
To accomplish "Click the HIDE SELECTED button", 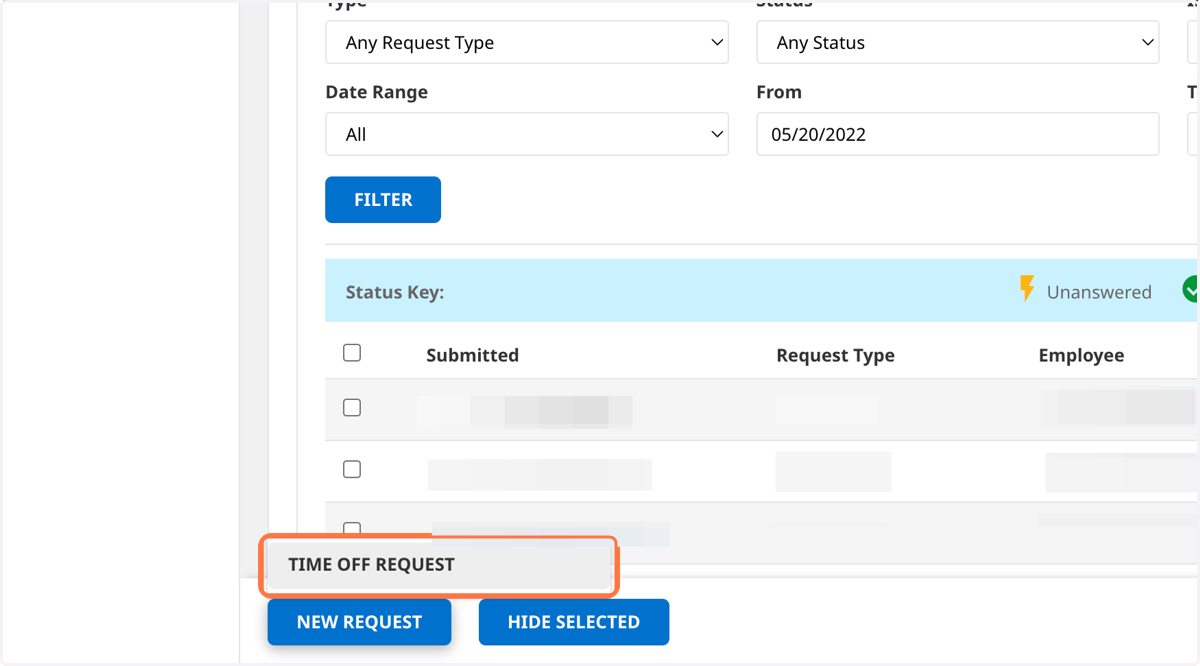I will pos(574,622).
